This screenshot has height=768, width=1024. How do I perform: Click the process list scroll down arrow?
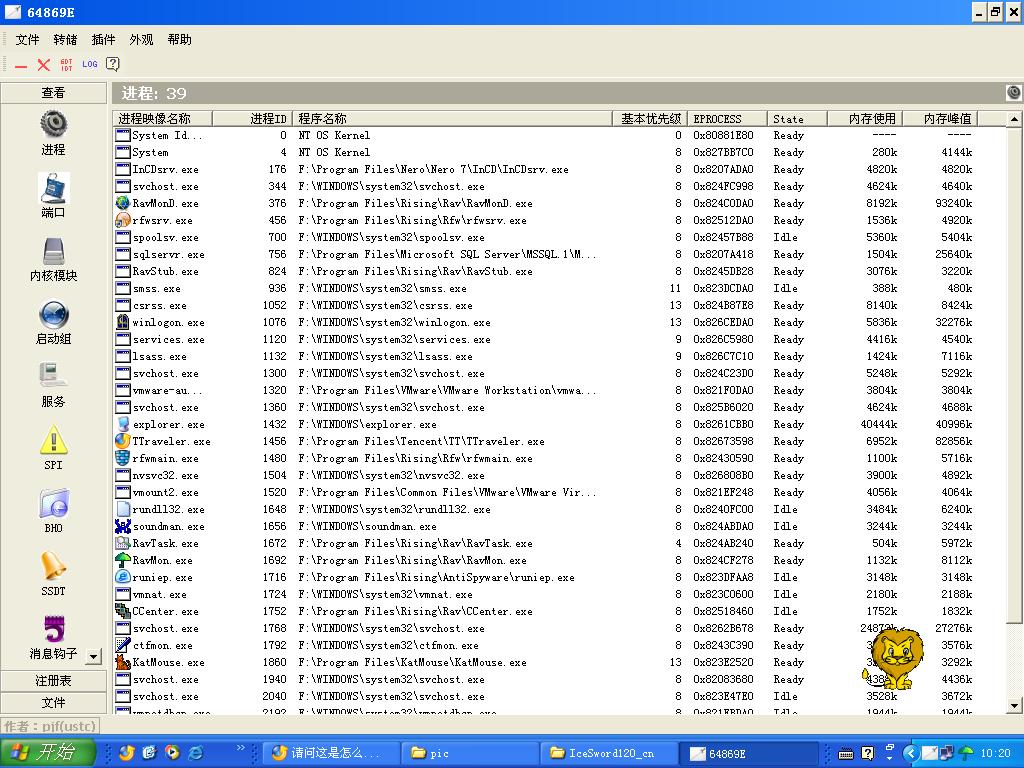pos(1014,705)
